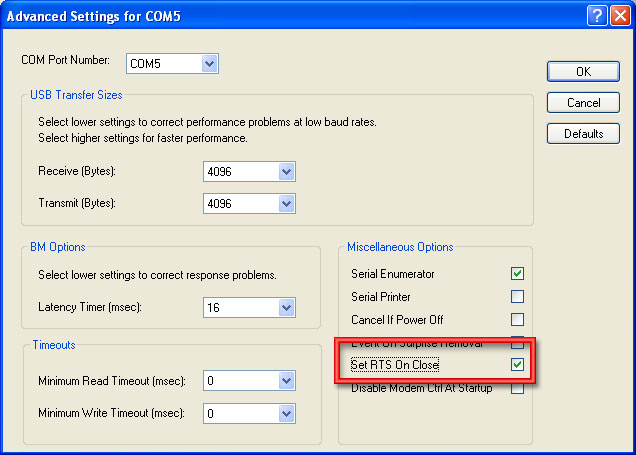Click the Serial Enumerator label

[x=393, y=274]
